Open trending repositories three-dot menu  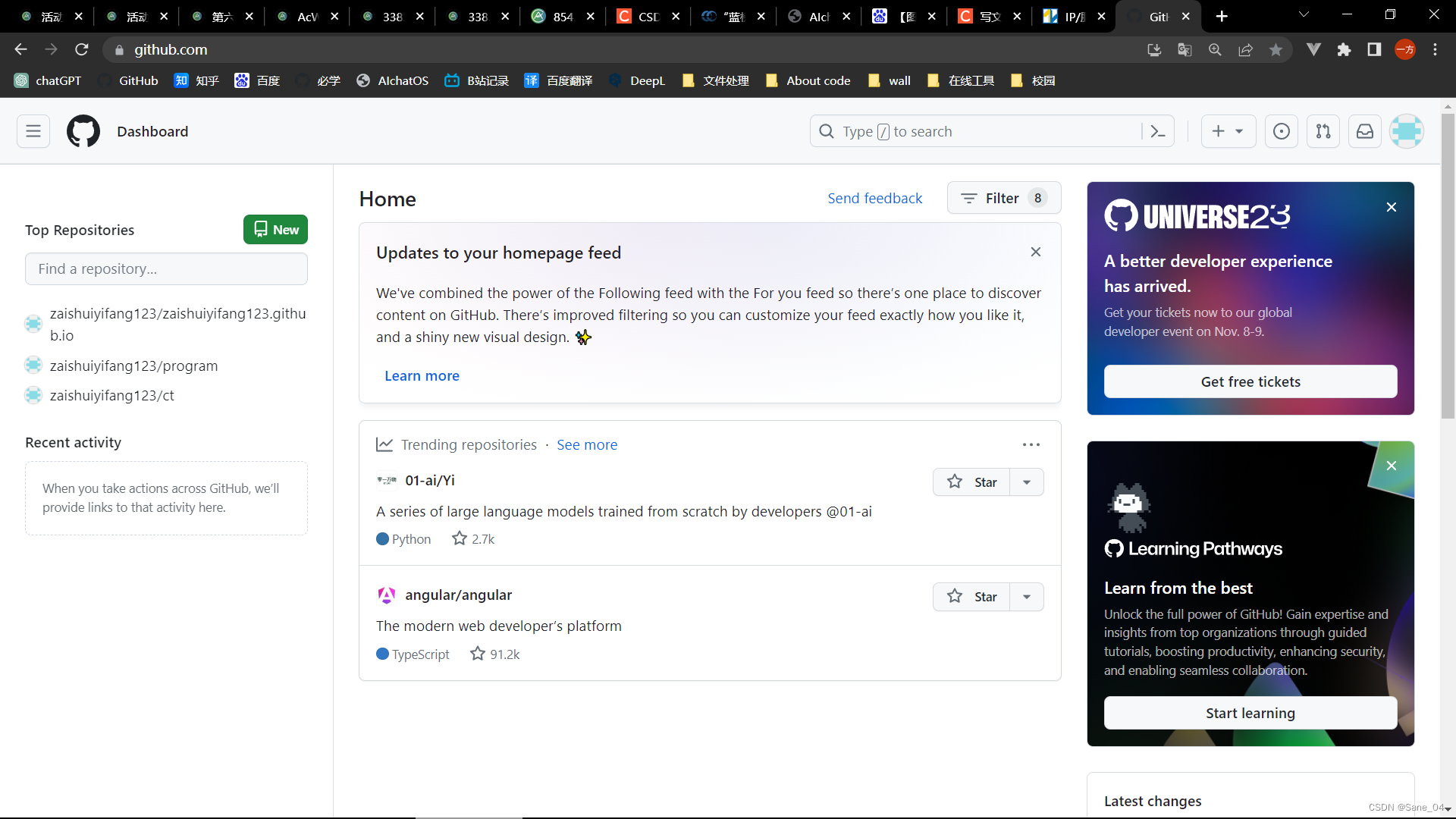tap(1031, 445)
